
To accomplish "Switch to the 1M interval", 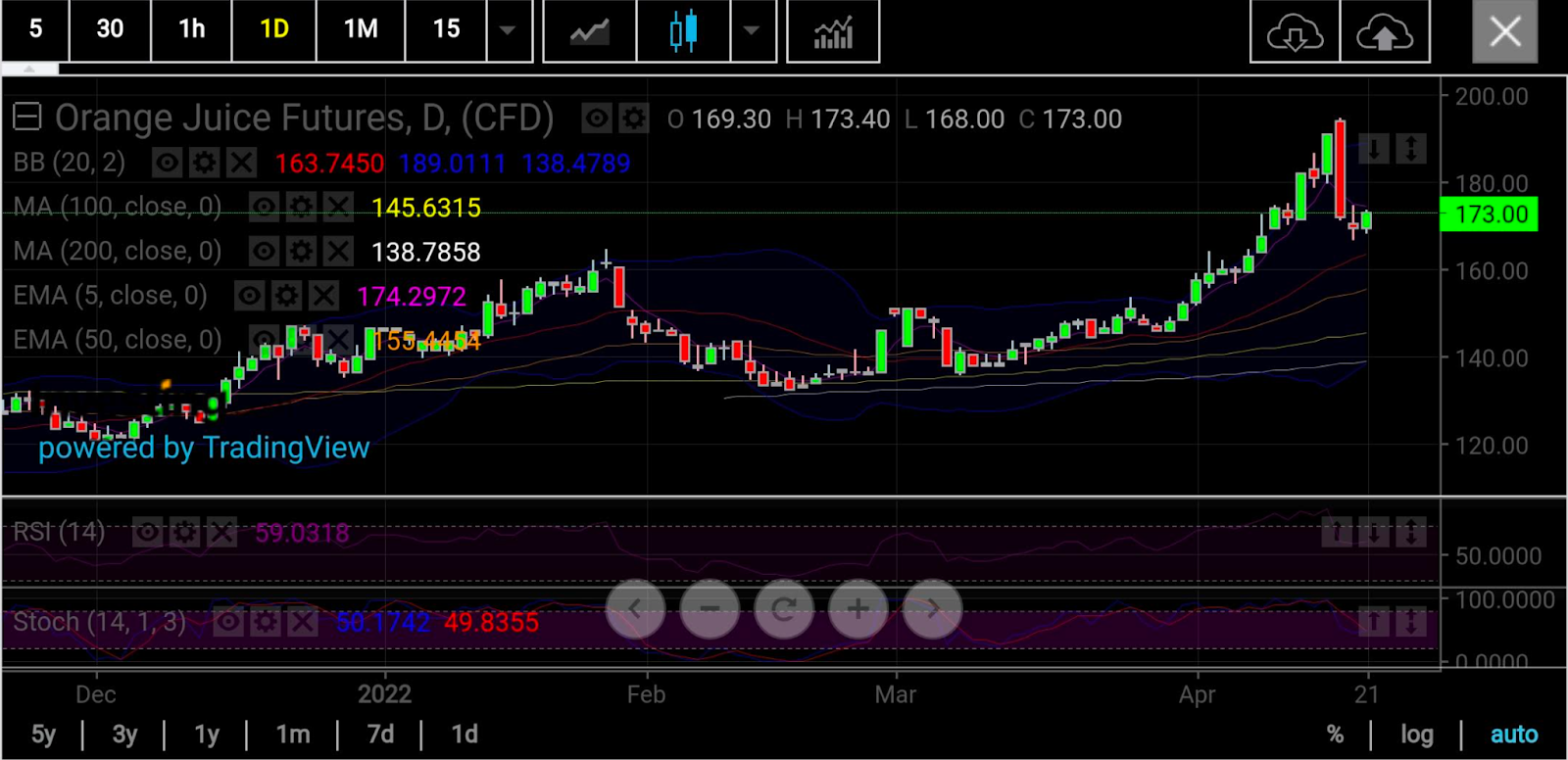I will tap(361, 29).
